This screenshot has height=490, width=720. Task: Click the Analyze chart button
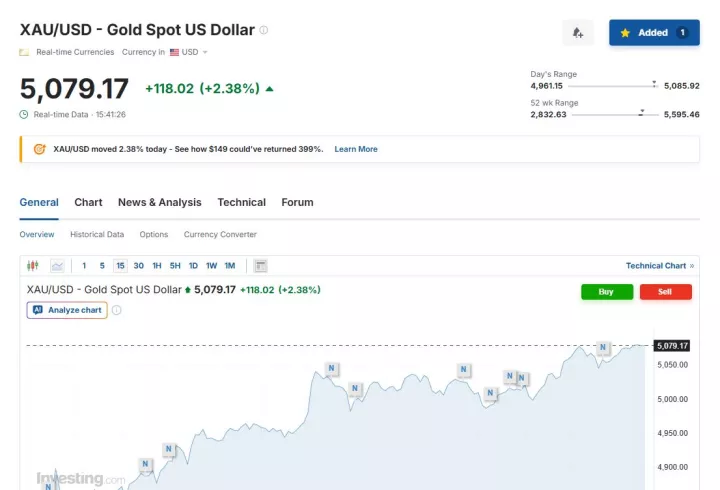coord(67,310)
